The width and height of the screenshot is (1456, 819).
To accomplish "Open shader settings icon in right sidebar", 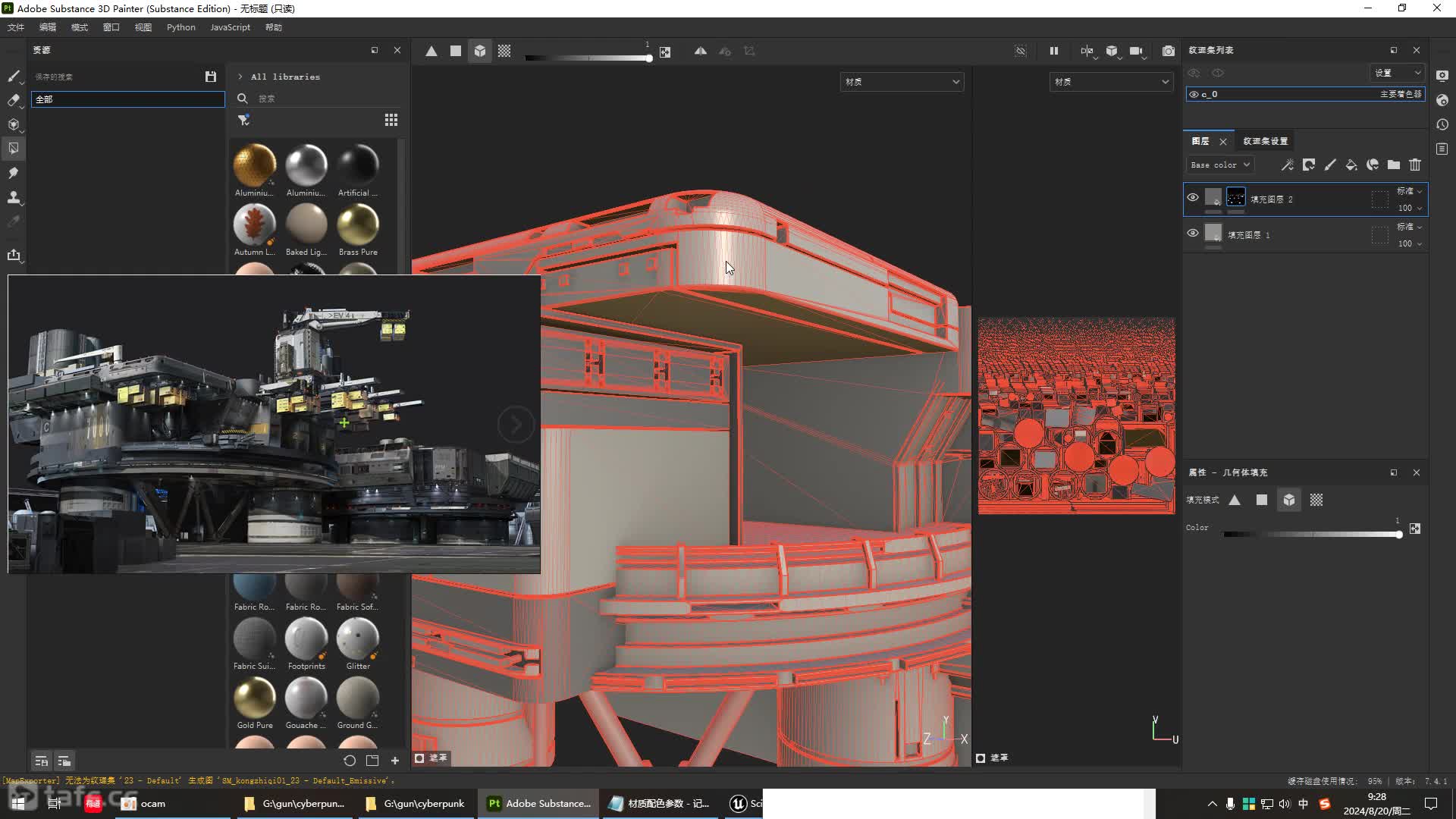I will pos(1442,100).
